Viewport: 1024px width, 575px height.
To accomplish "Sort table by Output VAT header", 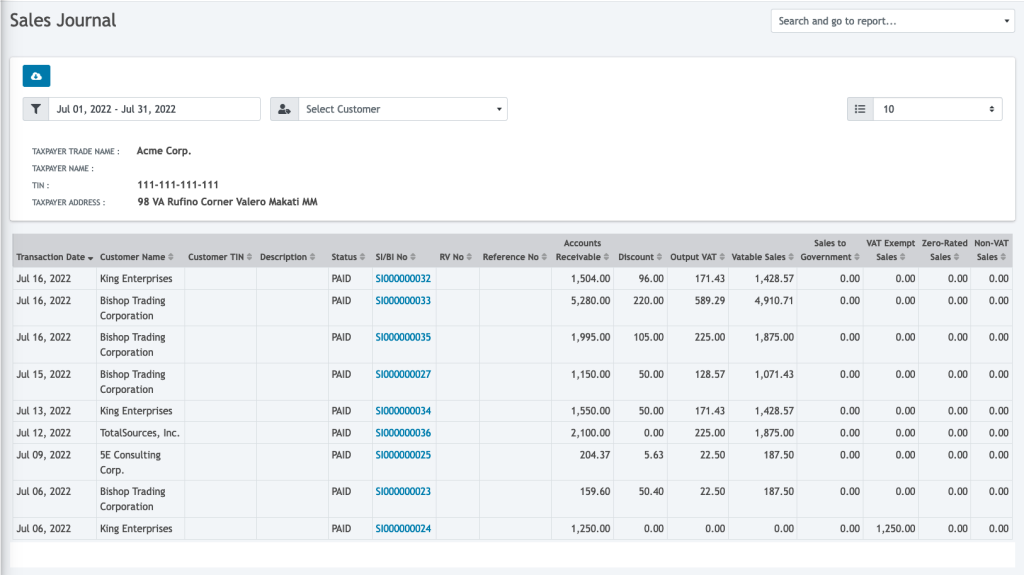I will tap(697, 257).
